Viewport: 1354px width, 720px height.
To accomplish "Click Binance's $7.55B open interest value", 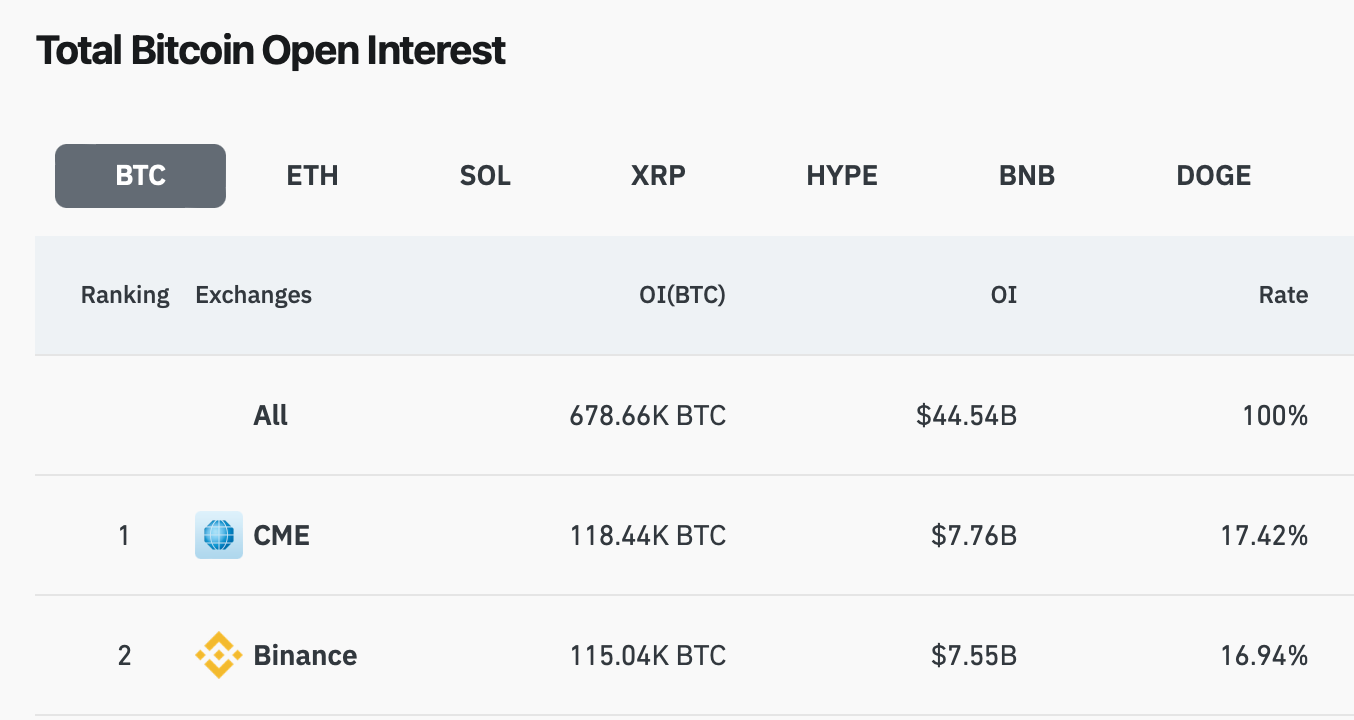I will [974, 655].
